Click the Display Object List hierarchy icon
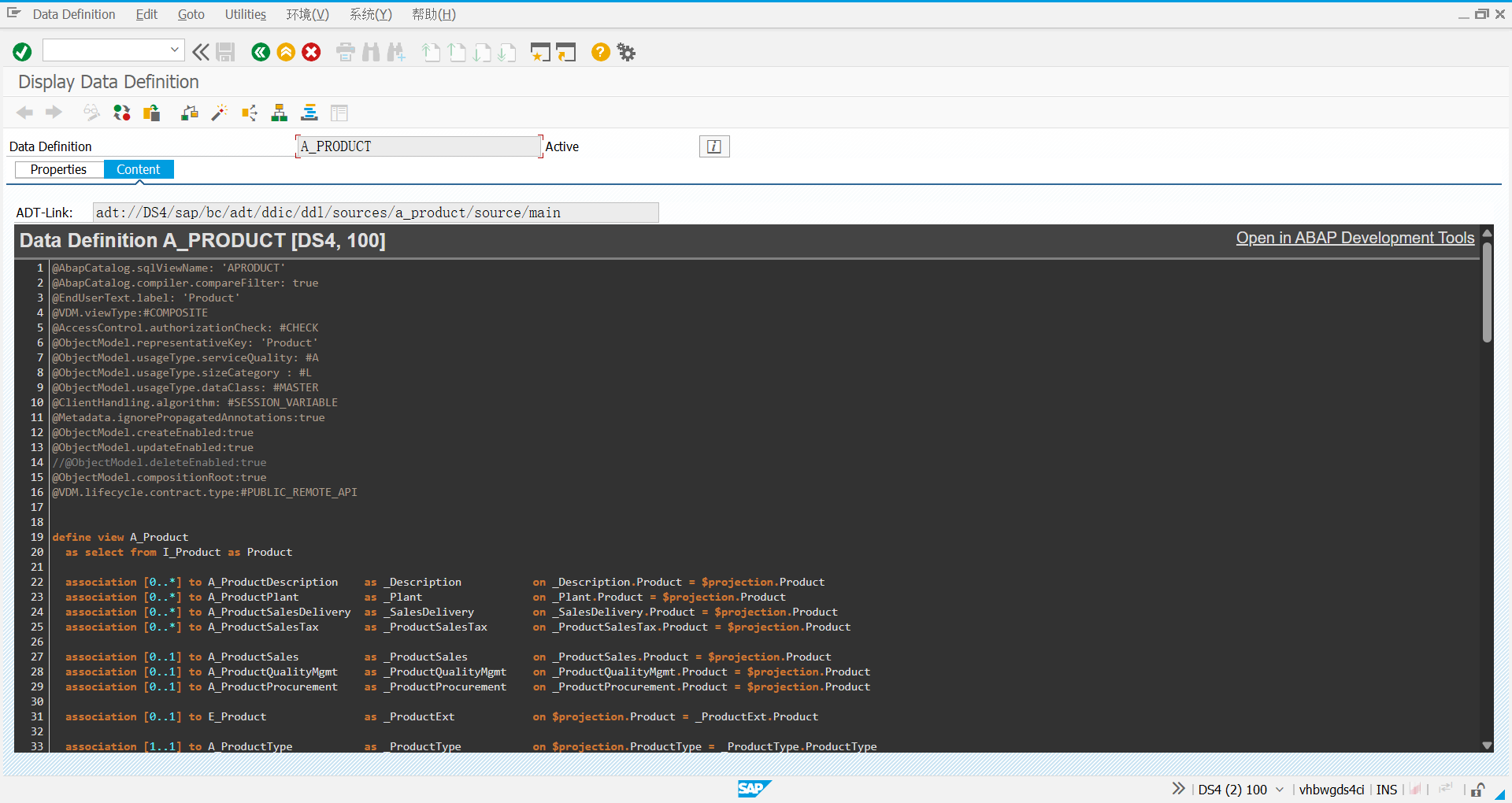Screen dimensions: 1512x803 coord(280,113)
